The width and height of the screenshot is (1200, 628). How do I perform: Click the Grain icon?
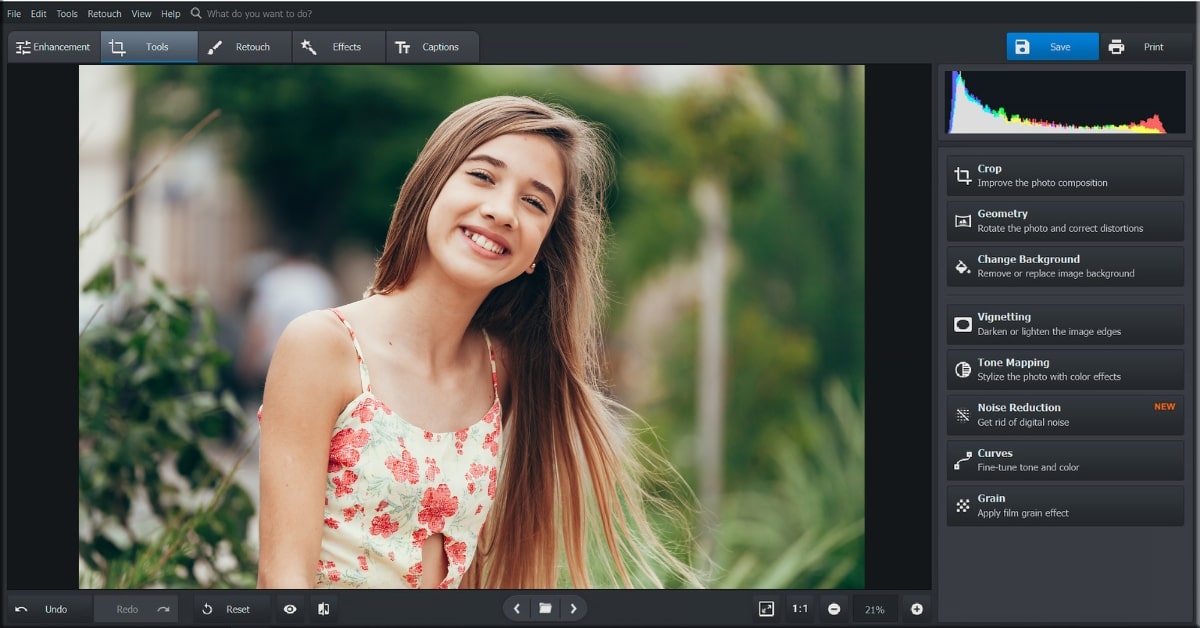pyautogui.click(x=962, y=506)
